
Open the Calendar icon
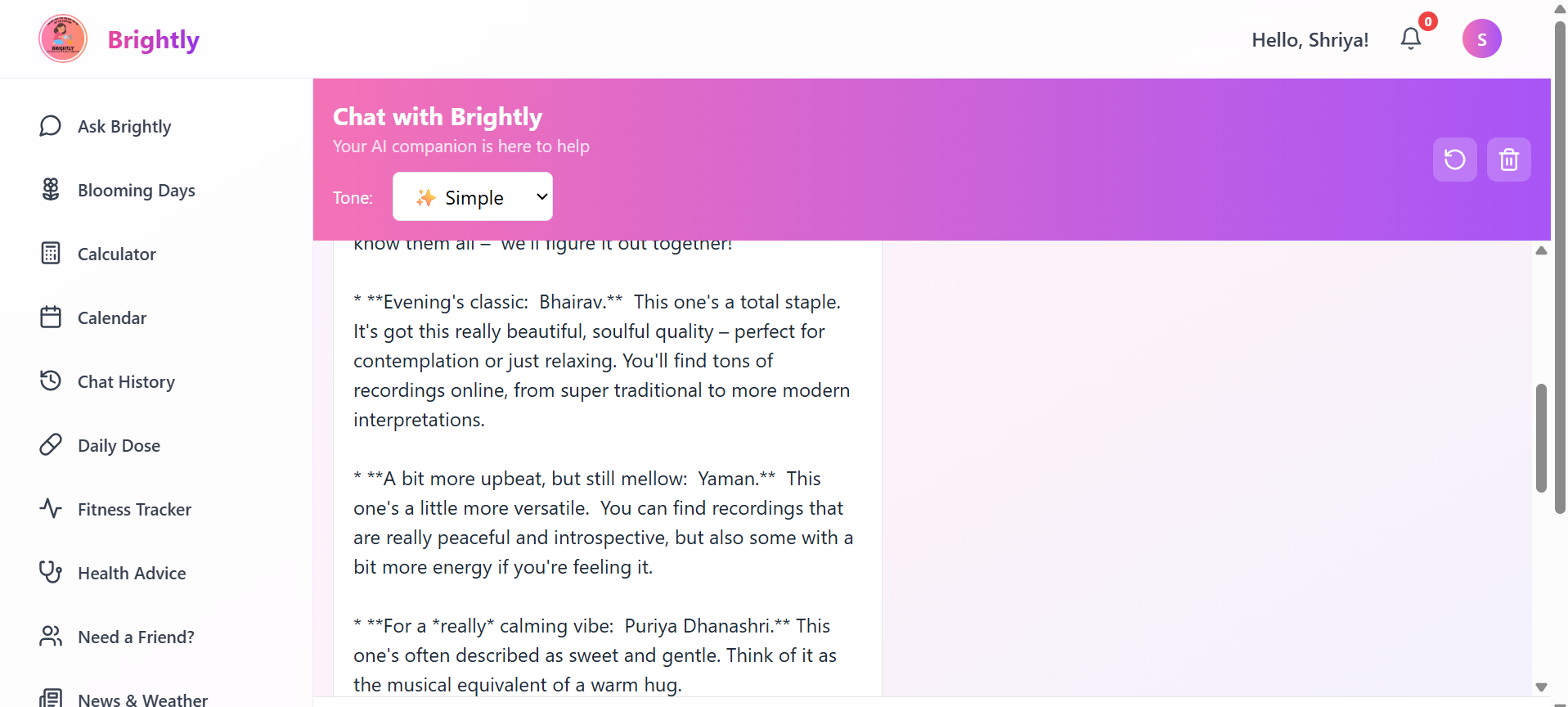[x=50, y=317]
